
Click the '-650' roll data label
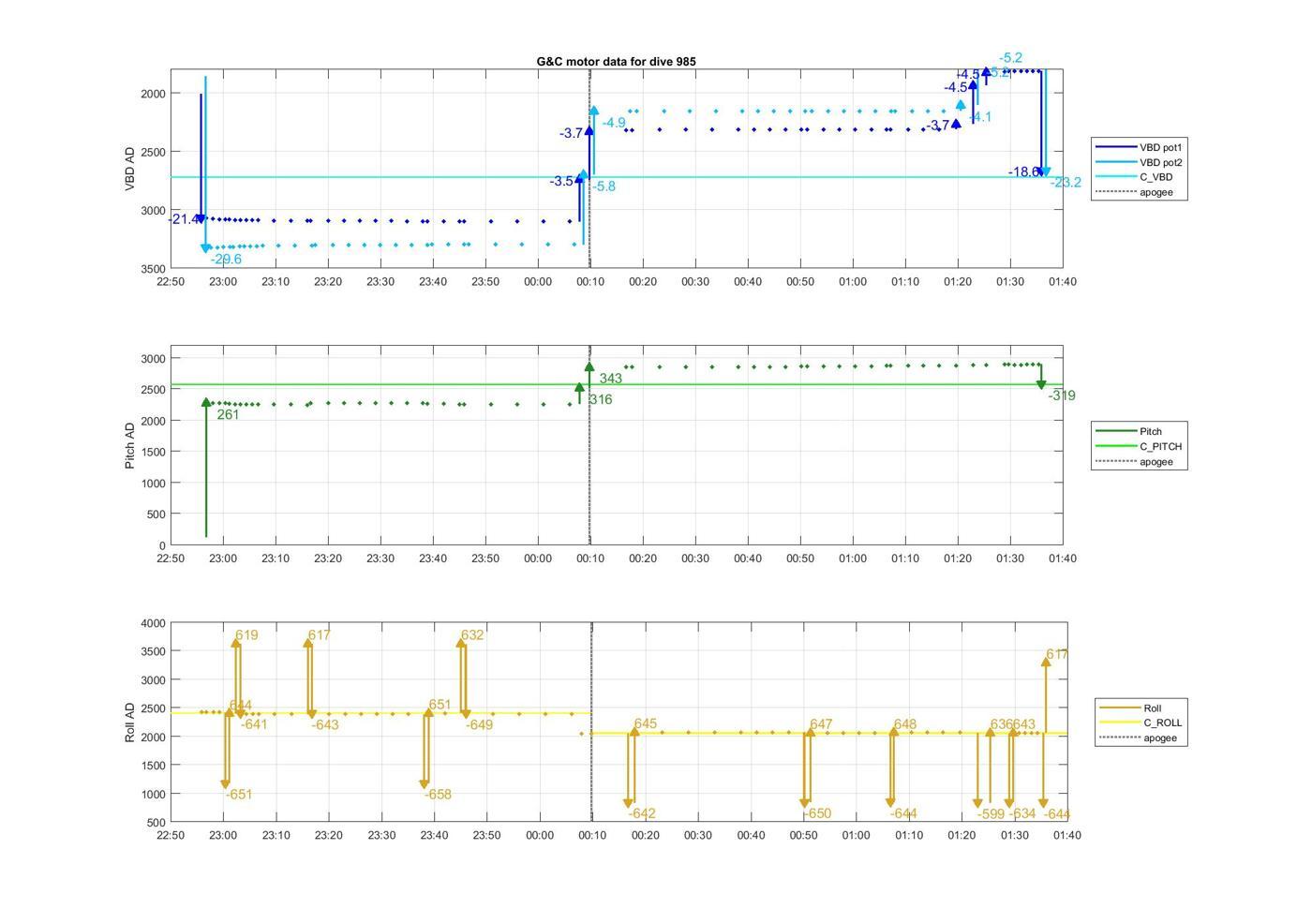pyautogui.click(x=817, y=813)
